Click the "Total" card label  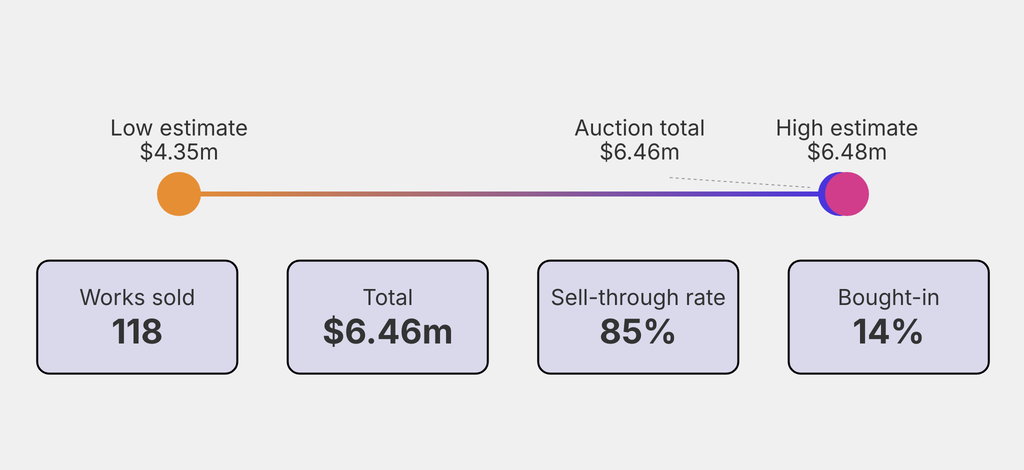click(388, 297)
